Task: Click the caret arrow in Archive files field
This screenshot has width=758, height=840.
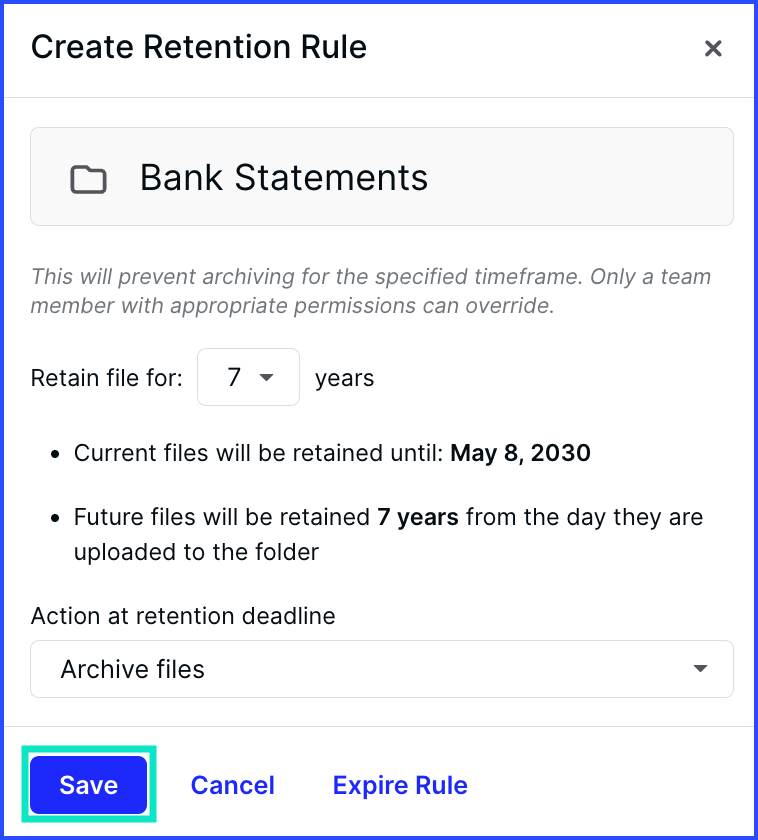Action: point(700,669)
